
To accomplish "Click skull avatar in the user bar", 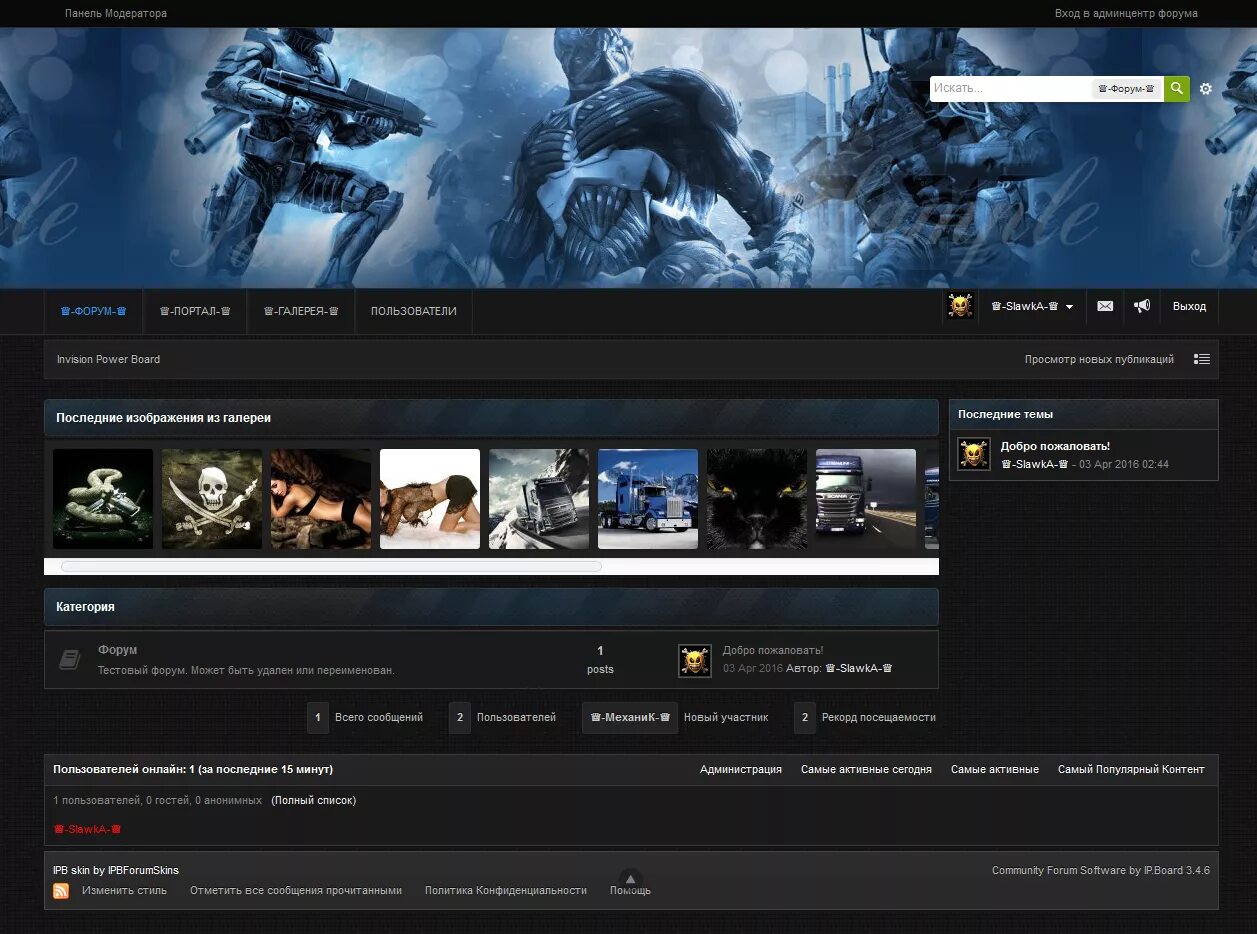I will (x=960, y=306).
